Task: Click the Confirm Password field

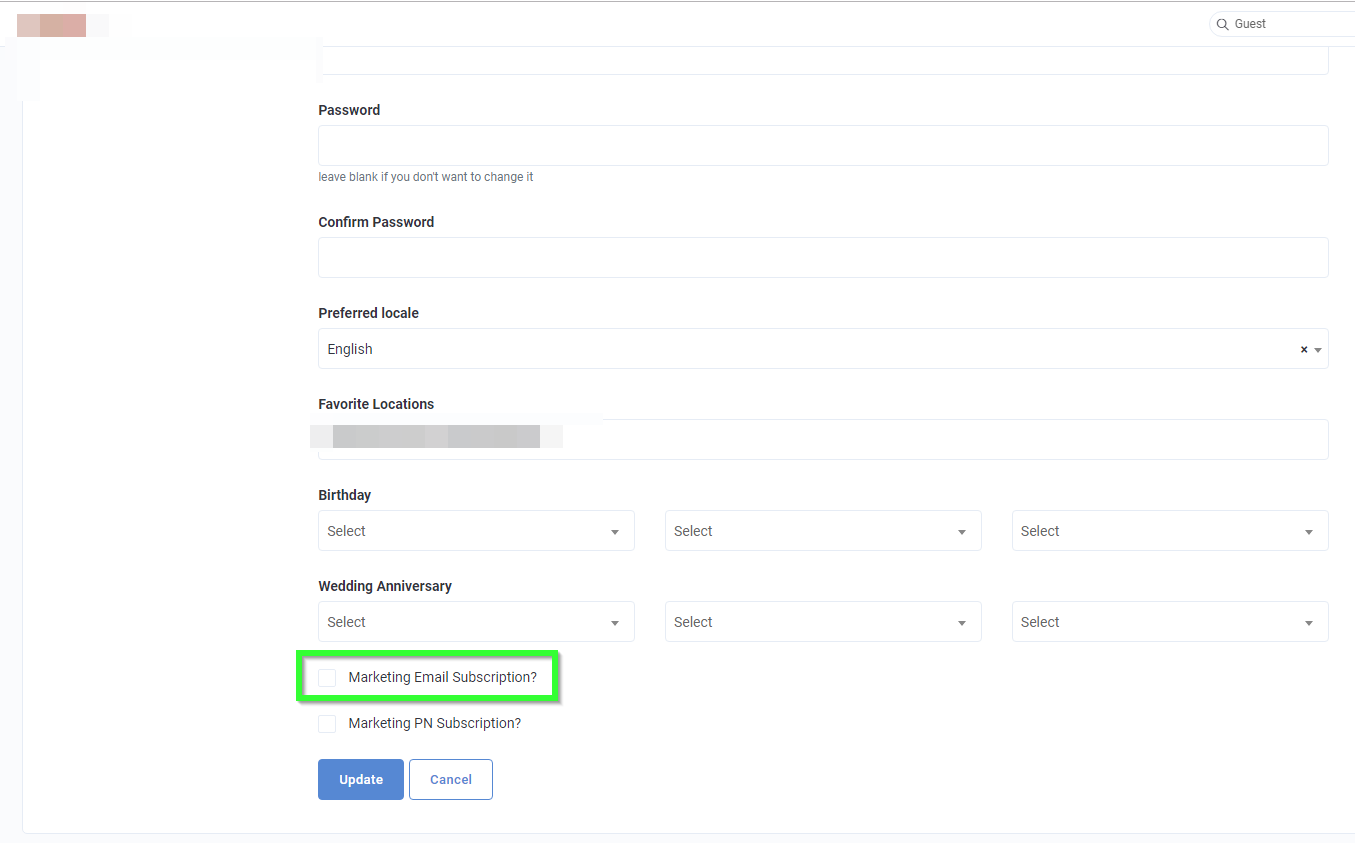Action: (822, 257)
